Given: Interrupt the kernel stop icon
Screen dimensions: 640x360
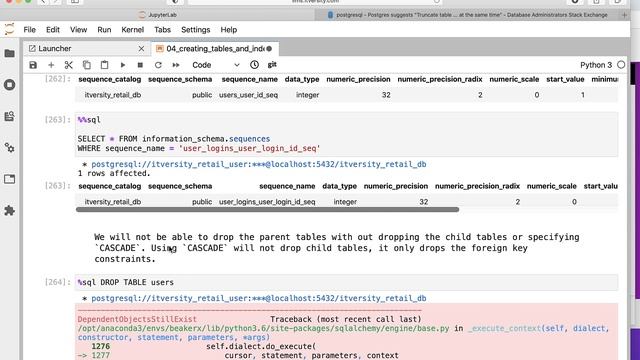Looking at the screenshot, I should pos(140,65).
